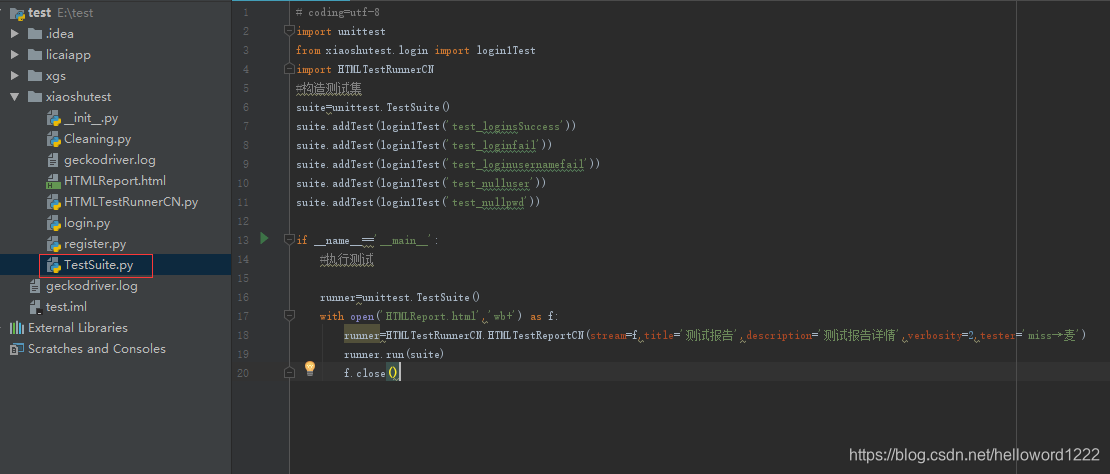Expand the licaiapp folder arrow

(15, 54)
